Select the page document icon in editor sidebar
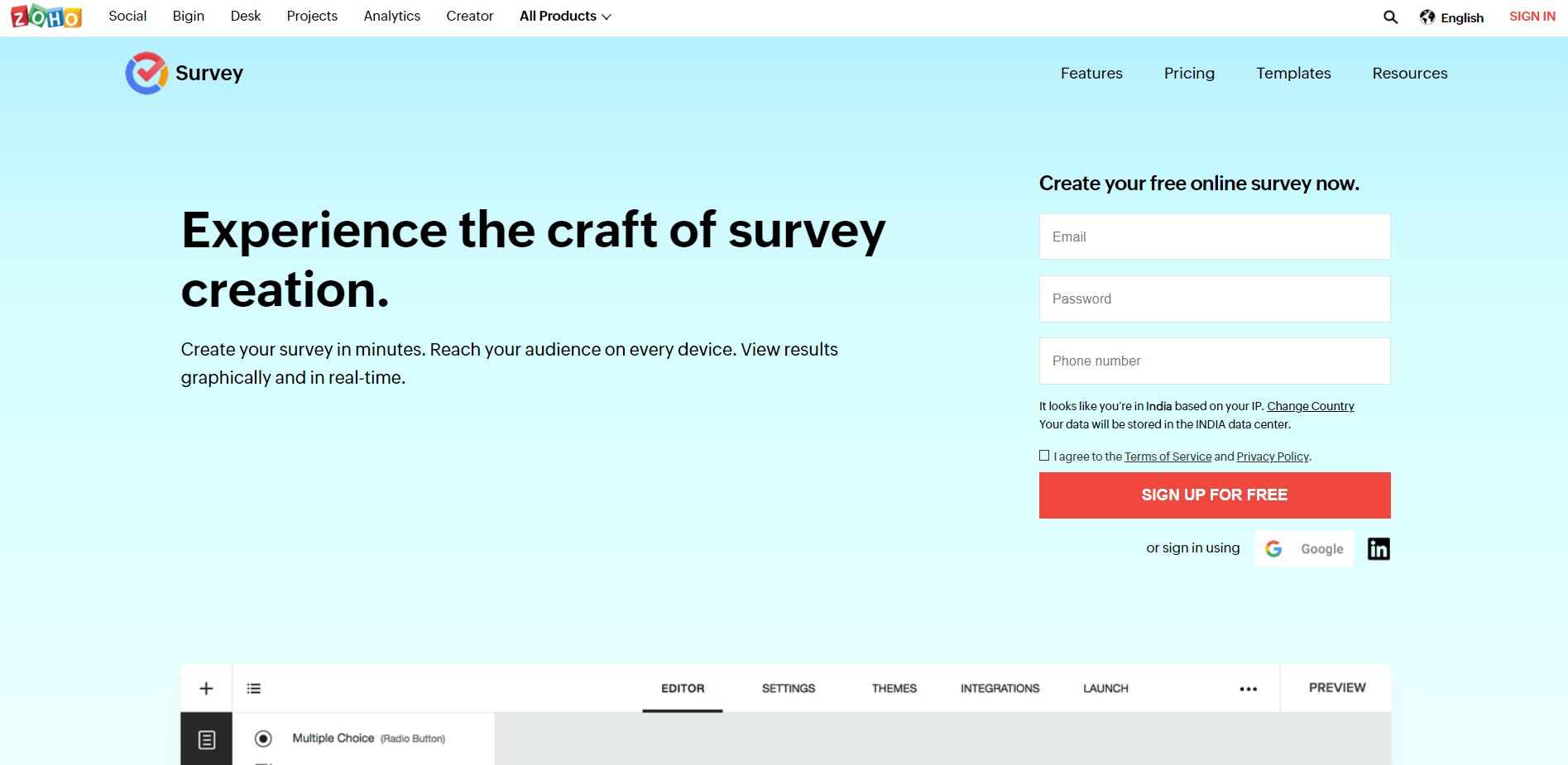This screenshot has width=1568, height=765. point(205,739)
